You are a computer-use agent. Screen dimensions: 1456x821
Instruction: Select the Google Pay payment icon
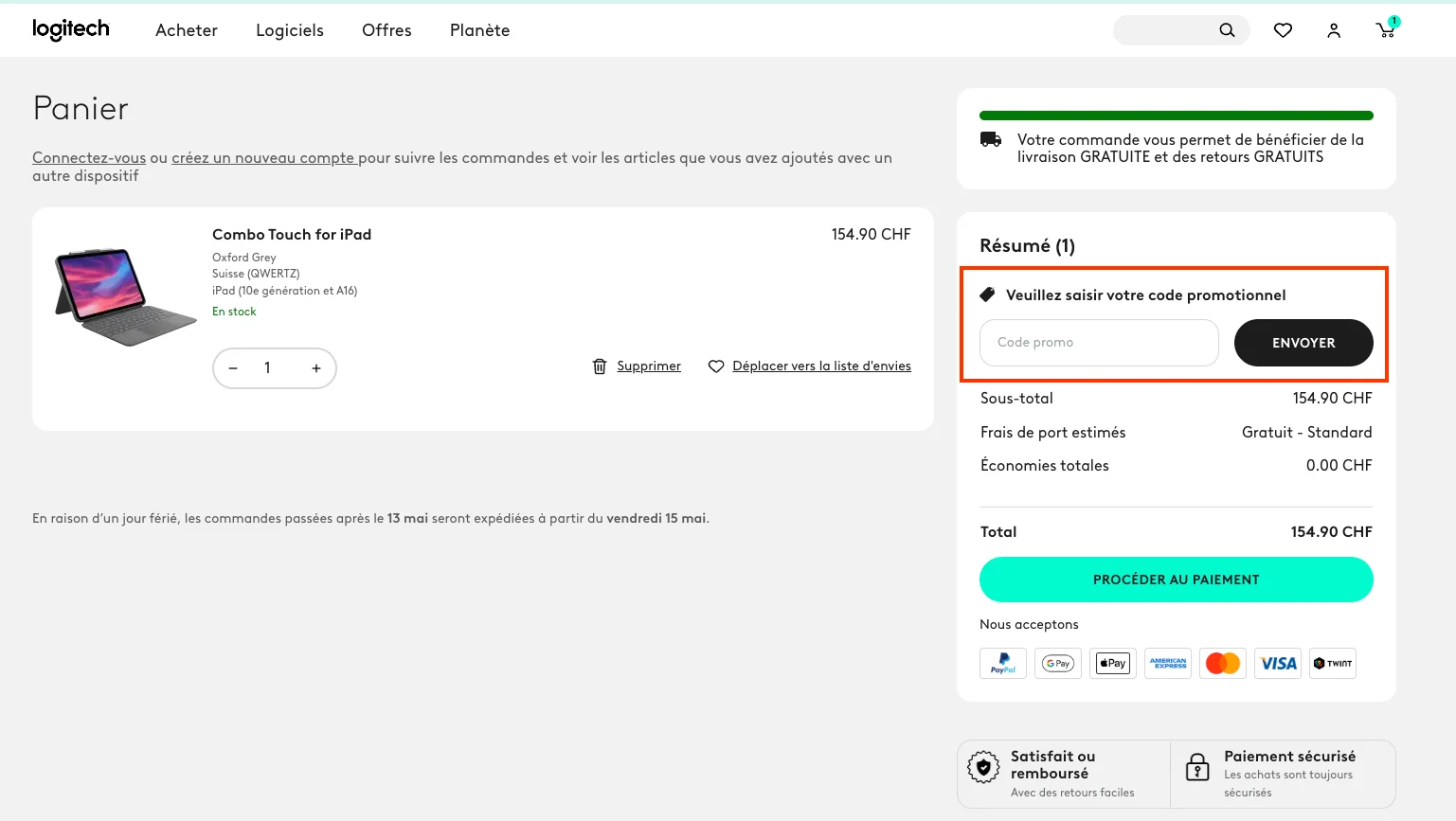pyautogui.click(x=1058, y=663)
